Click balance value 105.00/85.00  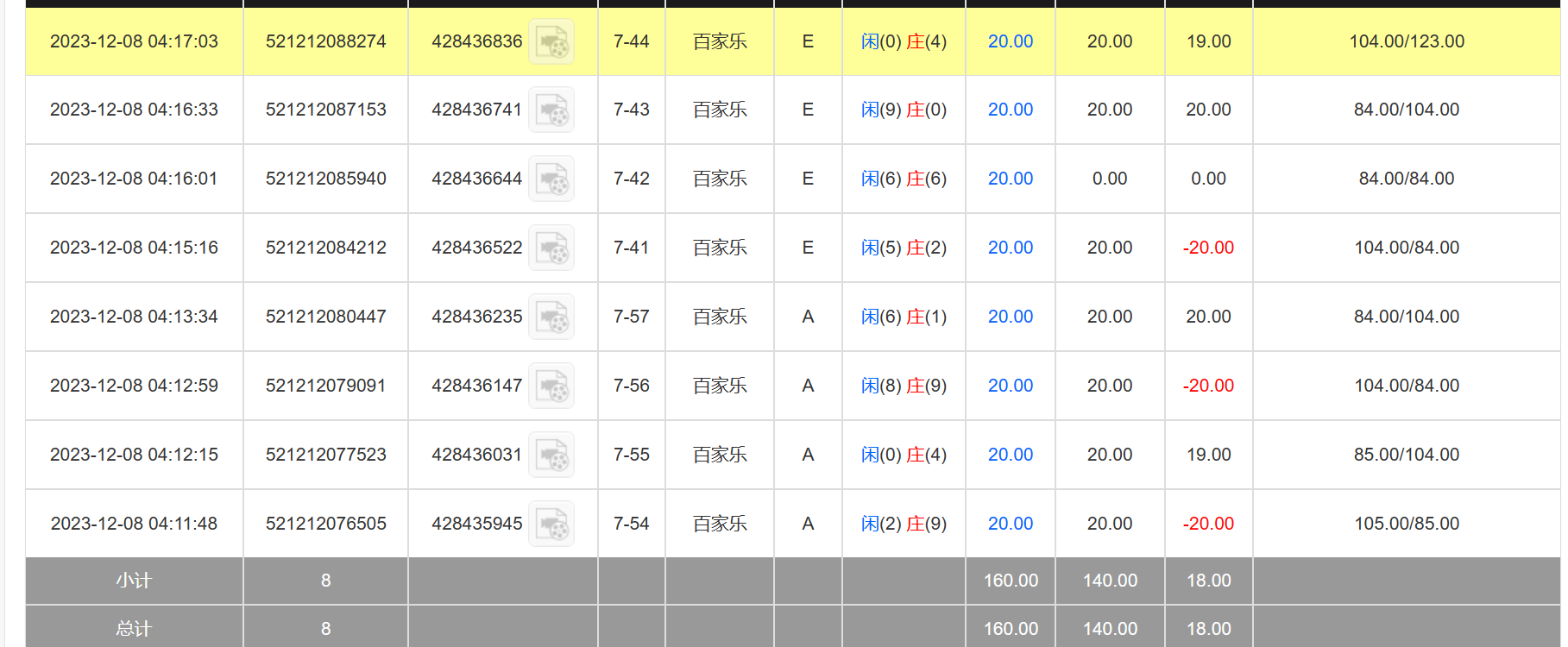1407,524
